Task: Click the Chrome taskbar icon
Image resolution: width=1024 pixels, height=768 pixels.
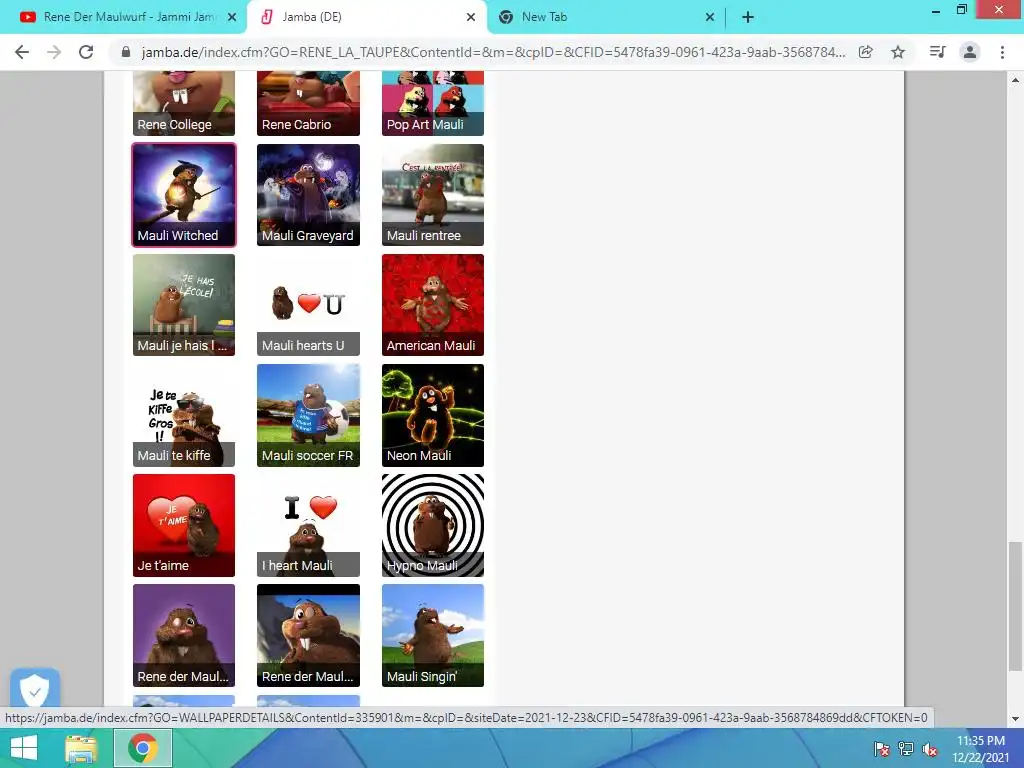Action: point(143,748)
